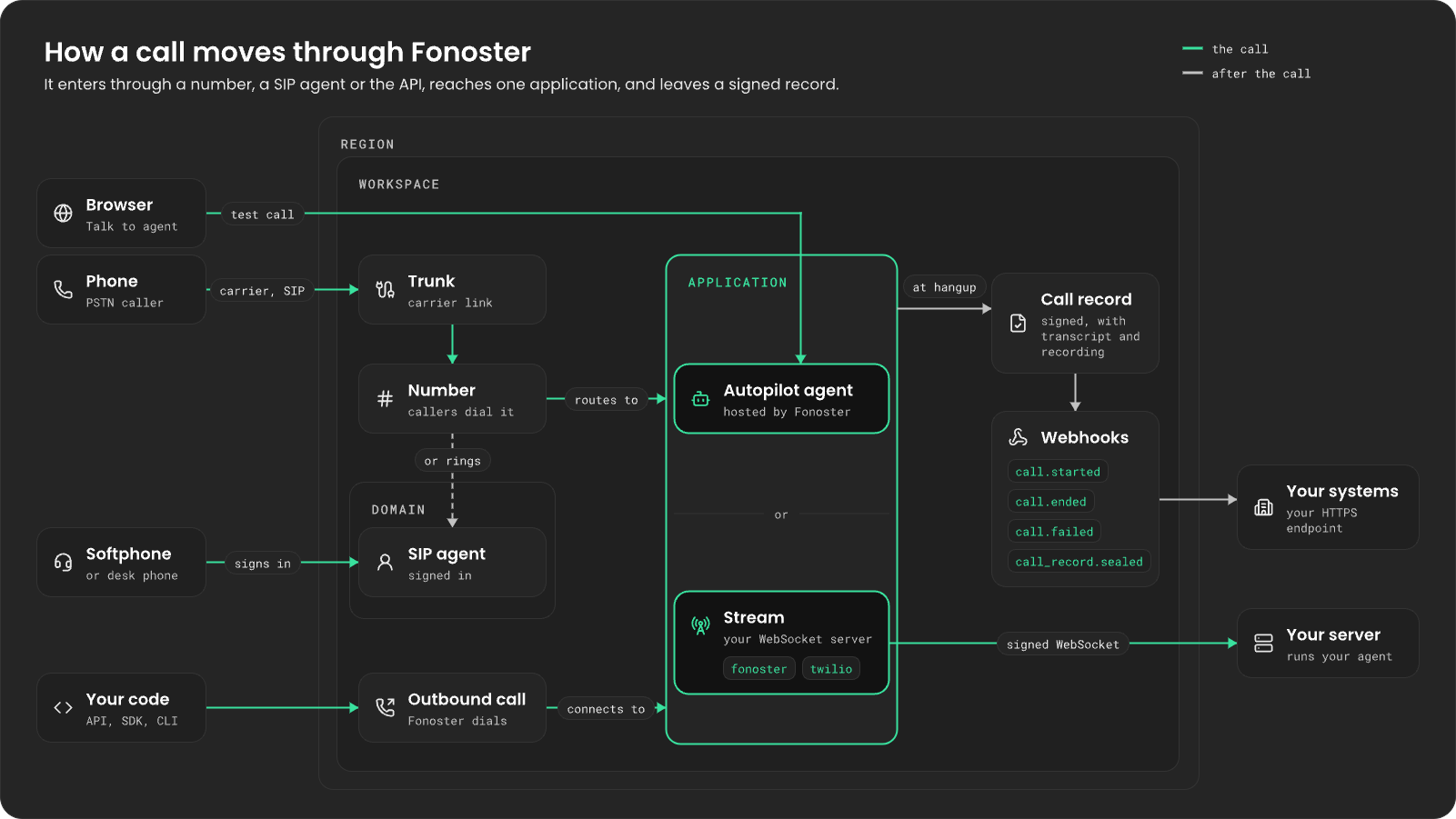Click the 'signed WebSocket' connector label

pyautogui.click(x=1063, y=644)
